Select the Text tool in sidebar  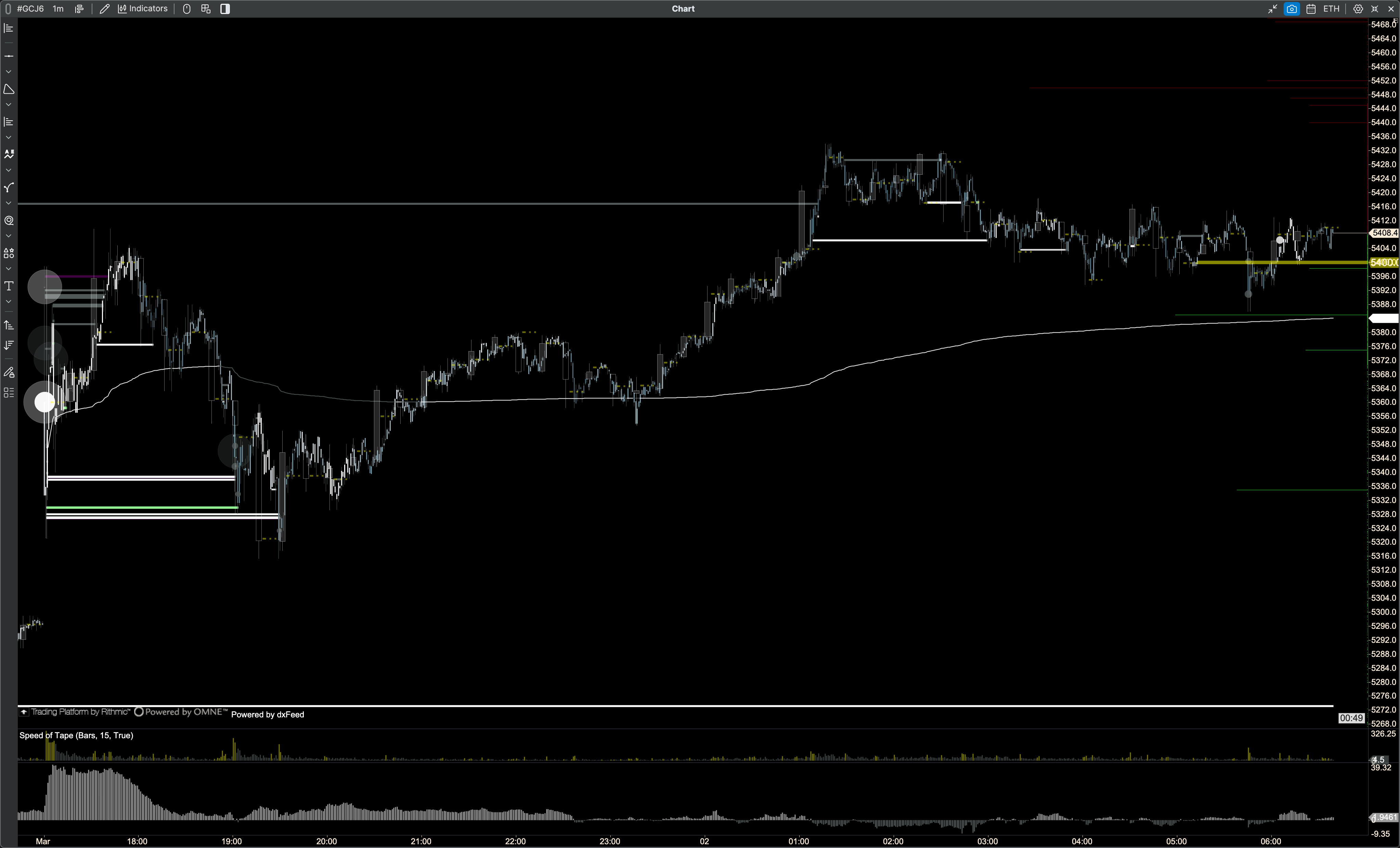pyautogui.click(x=9, y=286)
